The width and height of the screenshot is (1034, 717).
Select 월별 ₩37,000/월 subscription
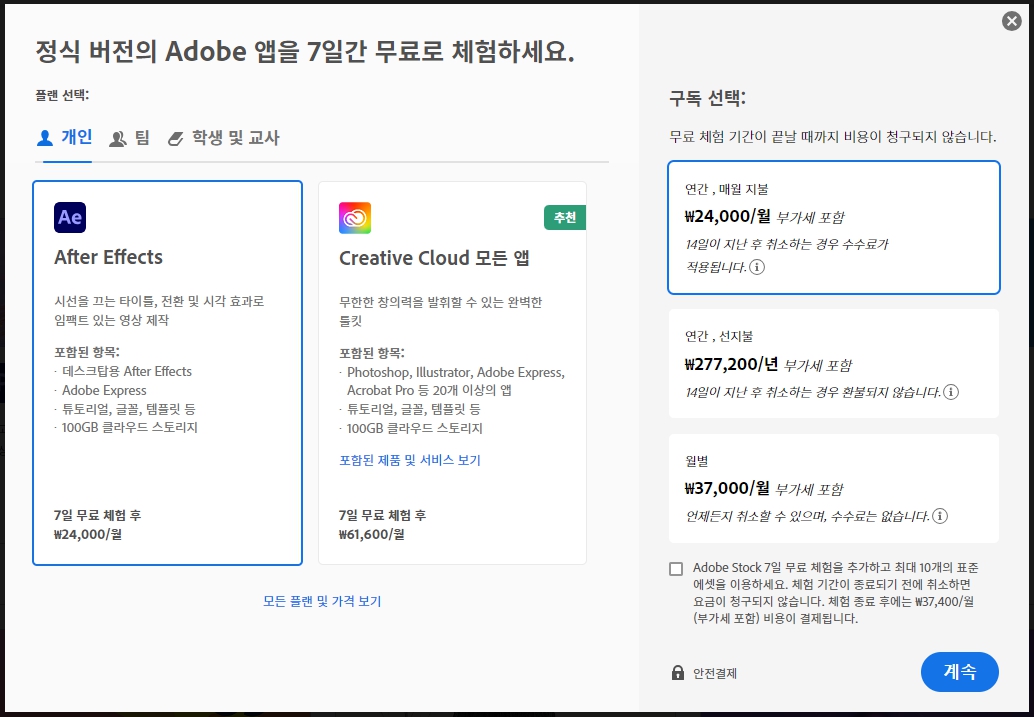click(834, 488)
